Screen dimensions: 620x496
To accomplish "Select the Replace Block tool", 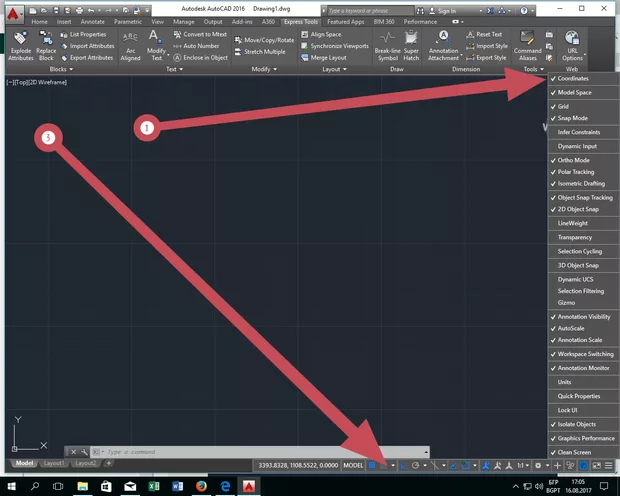I will 46,47.
